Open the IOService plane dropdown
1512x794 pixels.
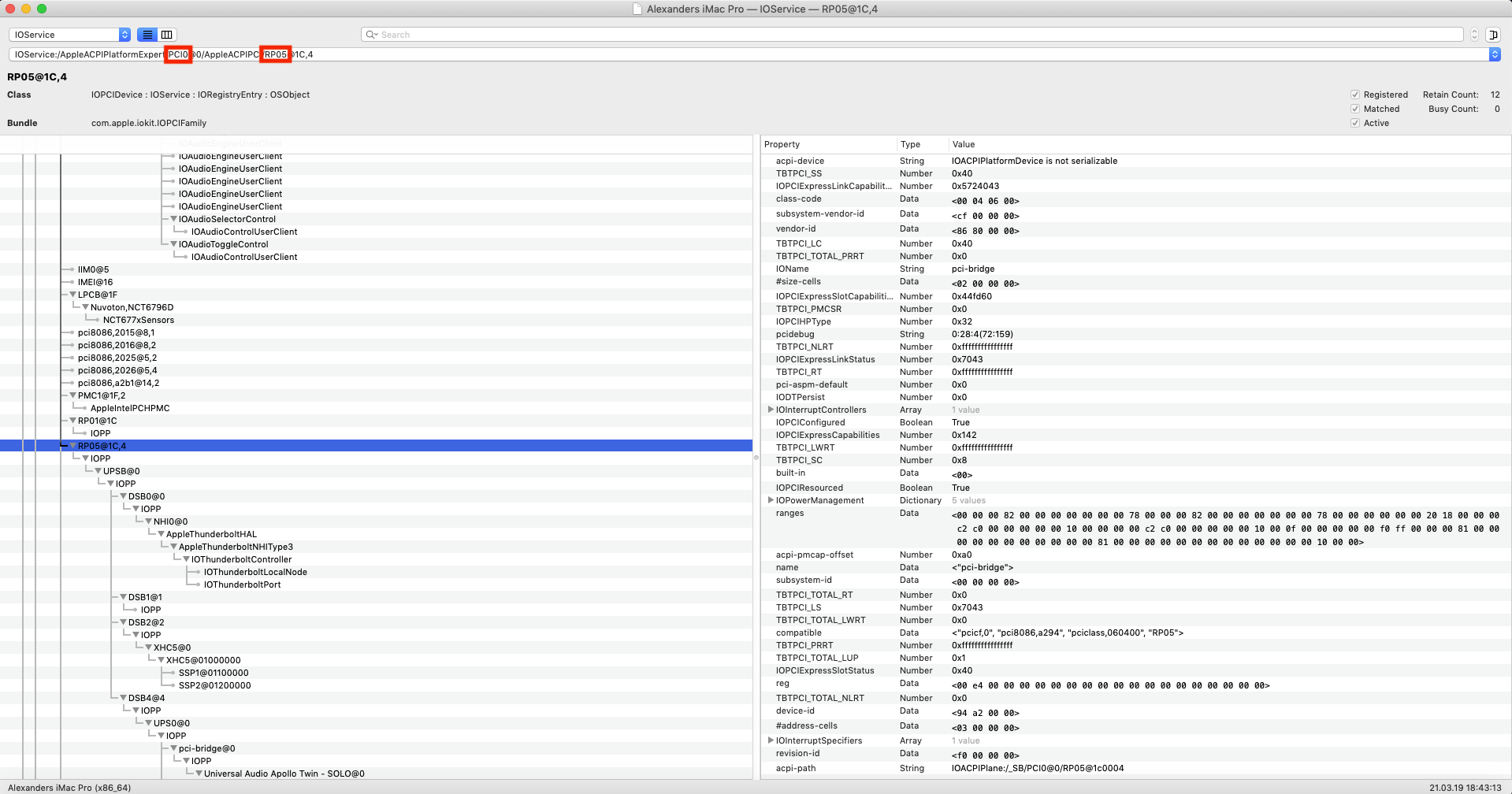(69, 35)
